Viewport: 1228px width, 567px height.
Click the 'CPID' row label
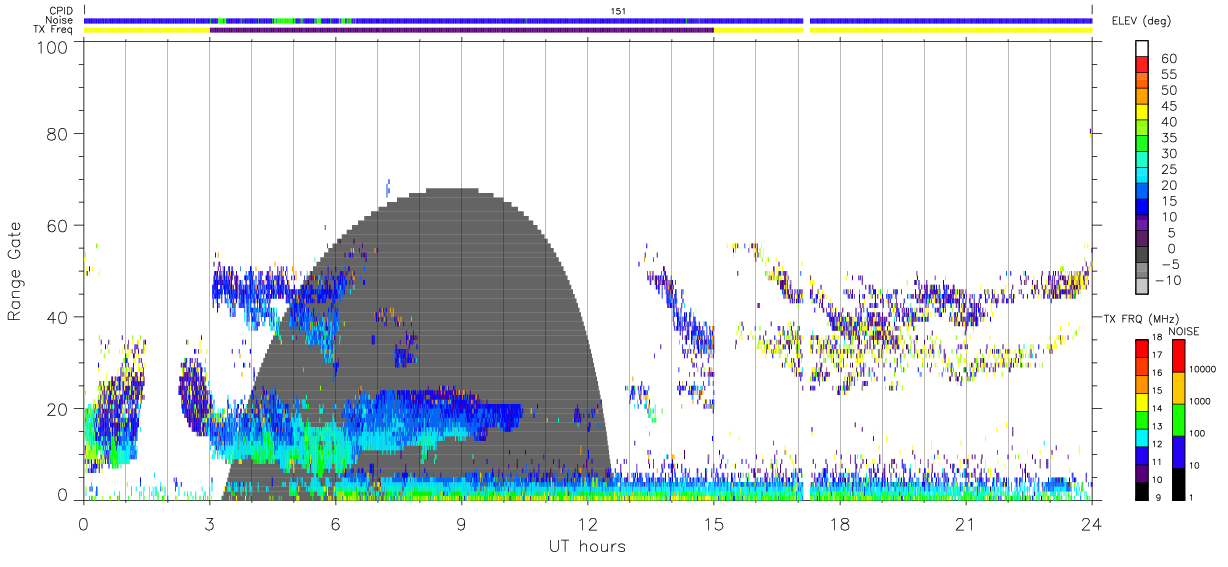pyautogui.click(x=62, y=10)
